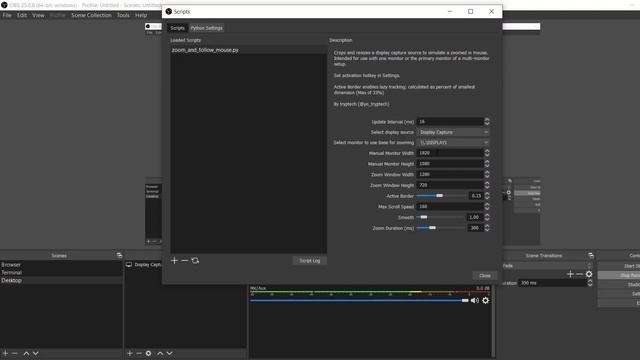Click into the Update Interval (ms) field

pos(450,122)
